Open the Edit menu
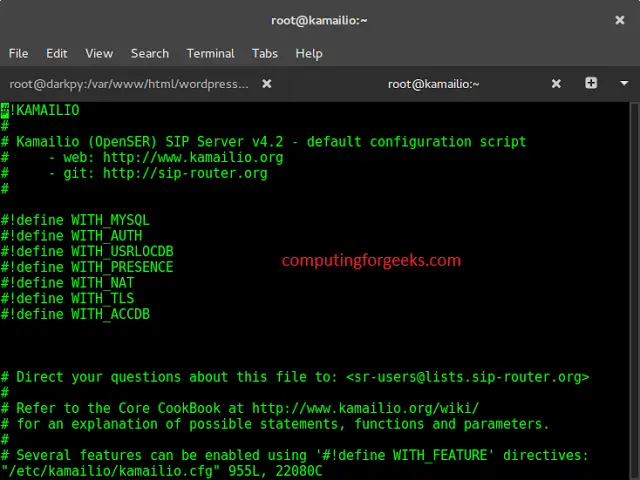 point(56,53)
